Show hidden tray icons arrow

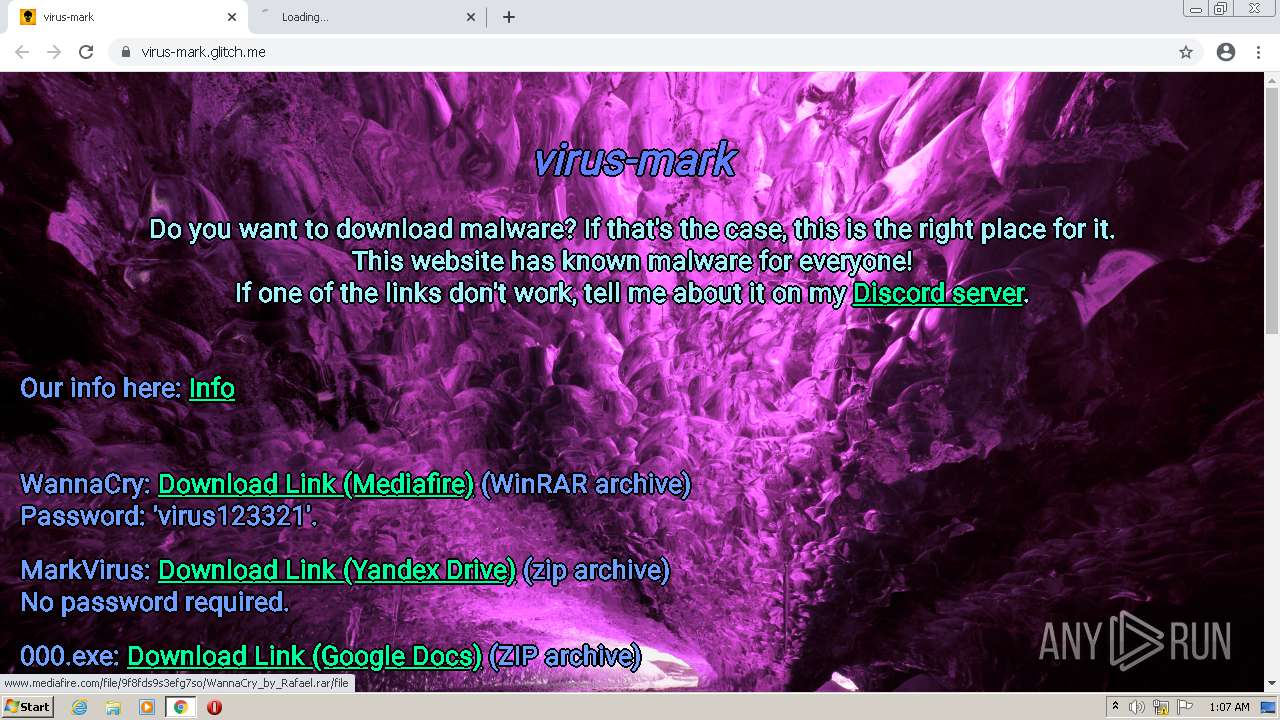click(x=1115, y=707)
